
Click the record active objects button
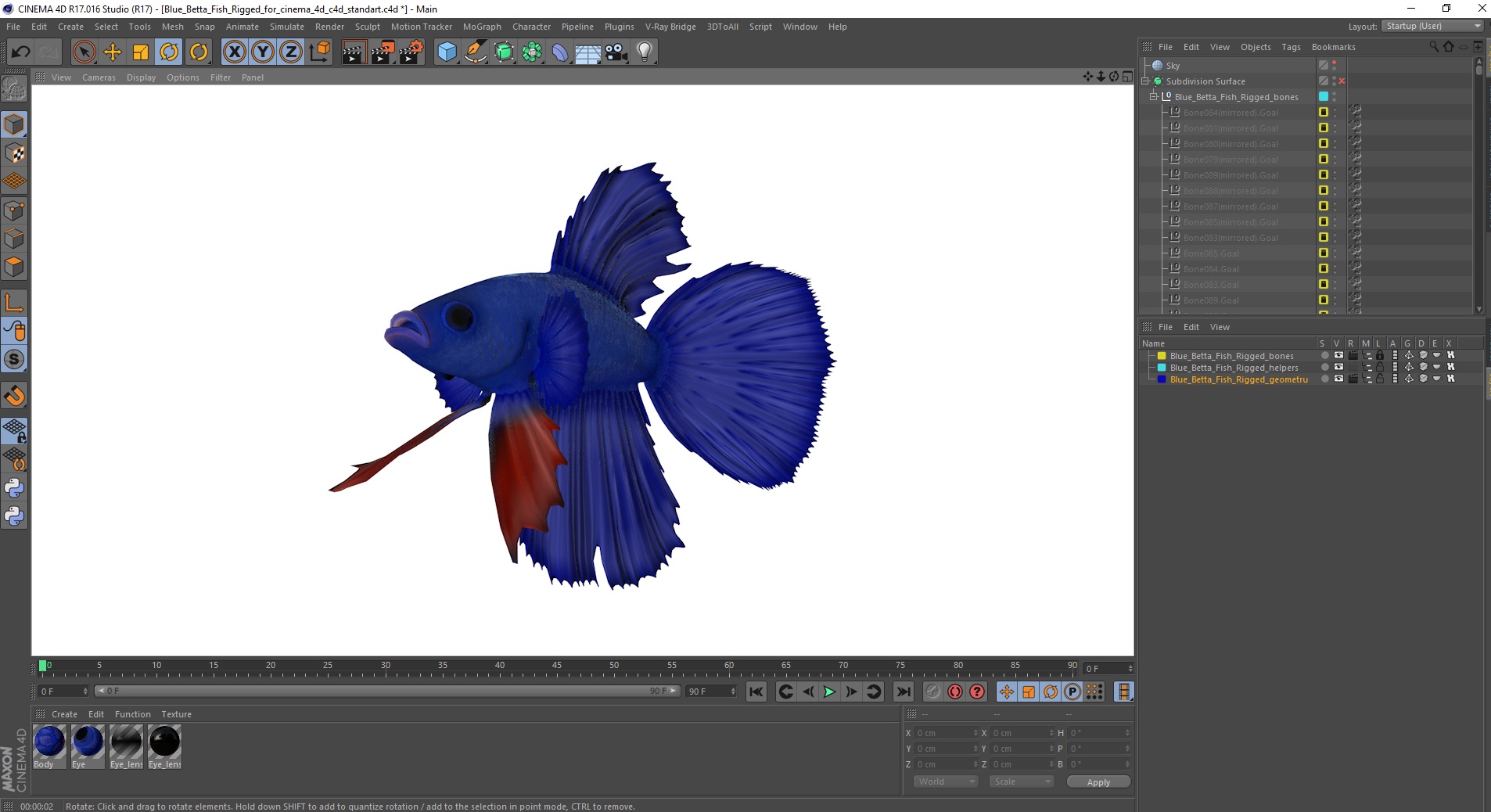click(932, 692)
